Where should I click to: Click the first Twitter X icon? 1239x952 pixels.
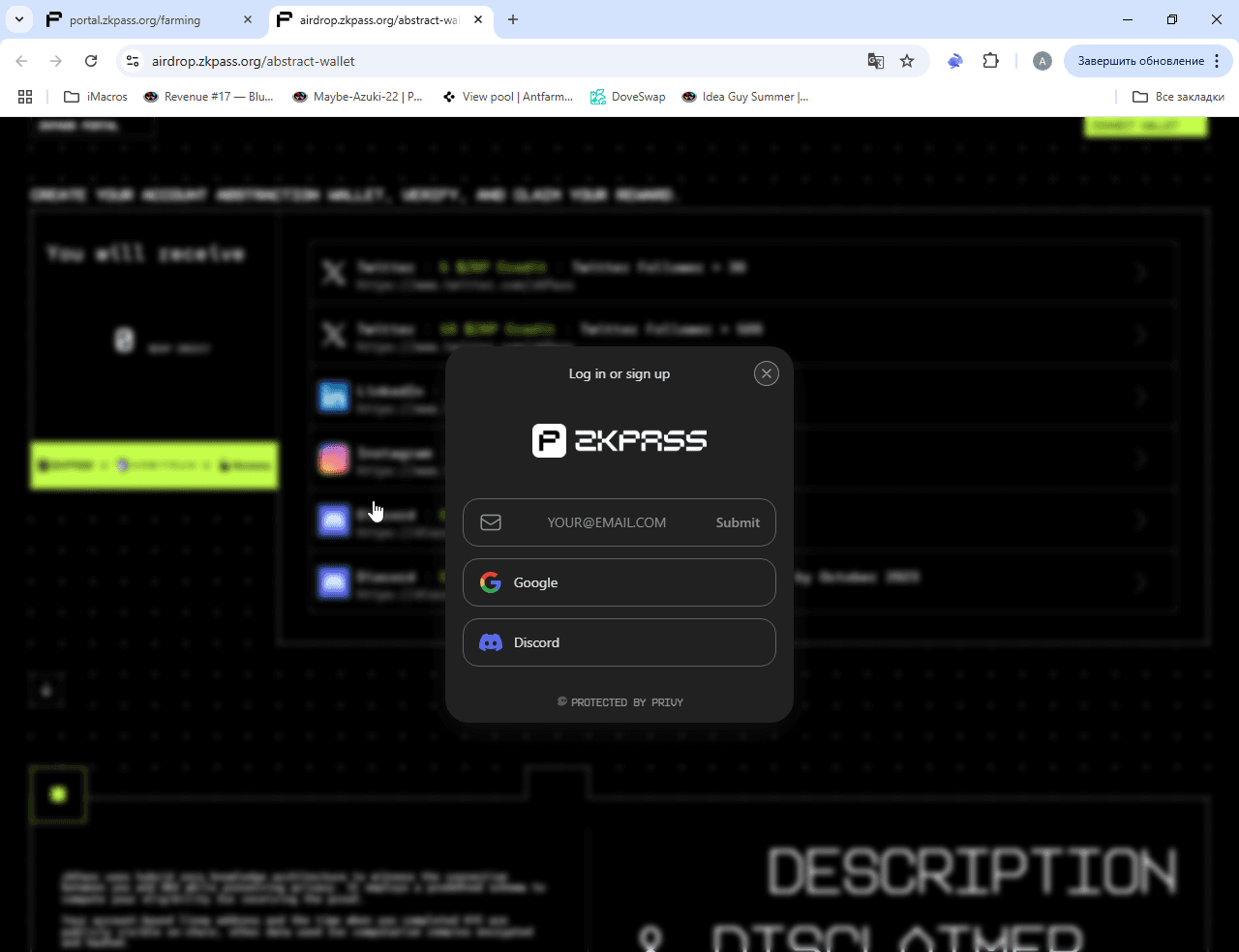334,273
